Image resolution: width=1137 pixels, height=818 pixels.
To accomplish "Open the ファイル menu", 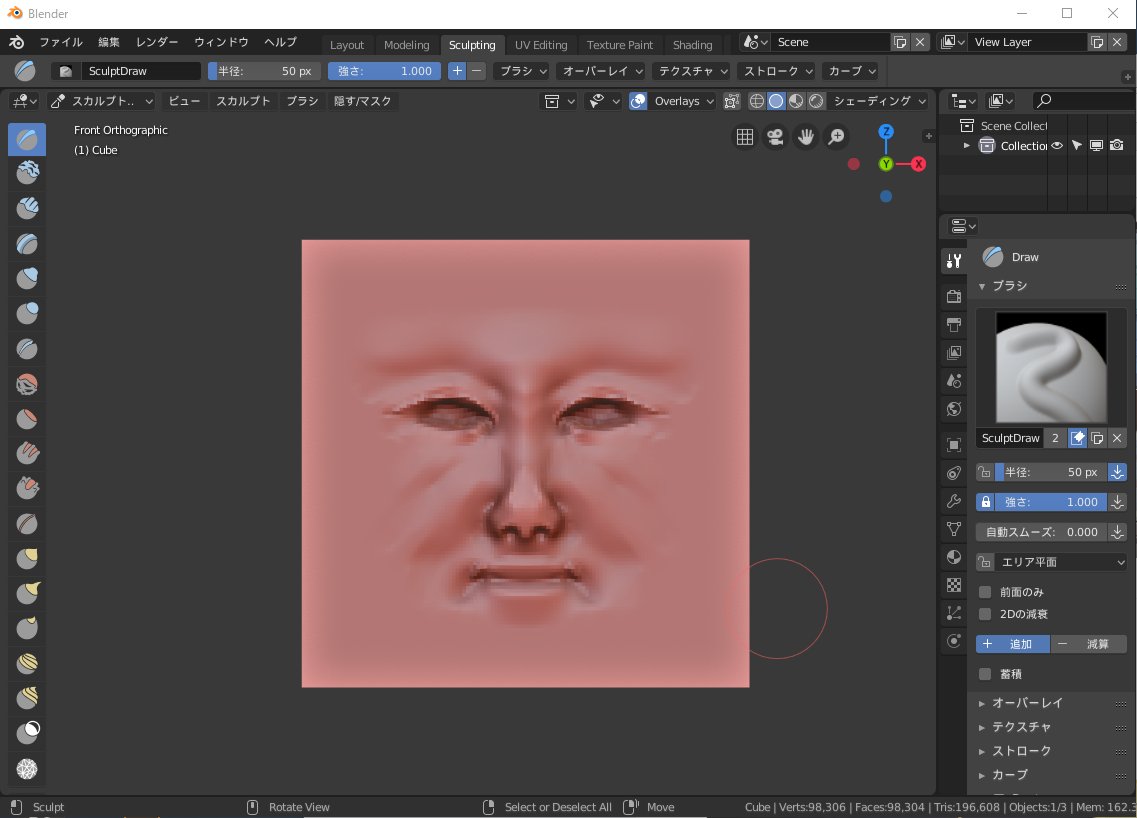I will pyautogui.click(x=61, y=42).
